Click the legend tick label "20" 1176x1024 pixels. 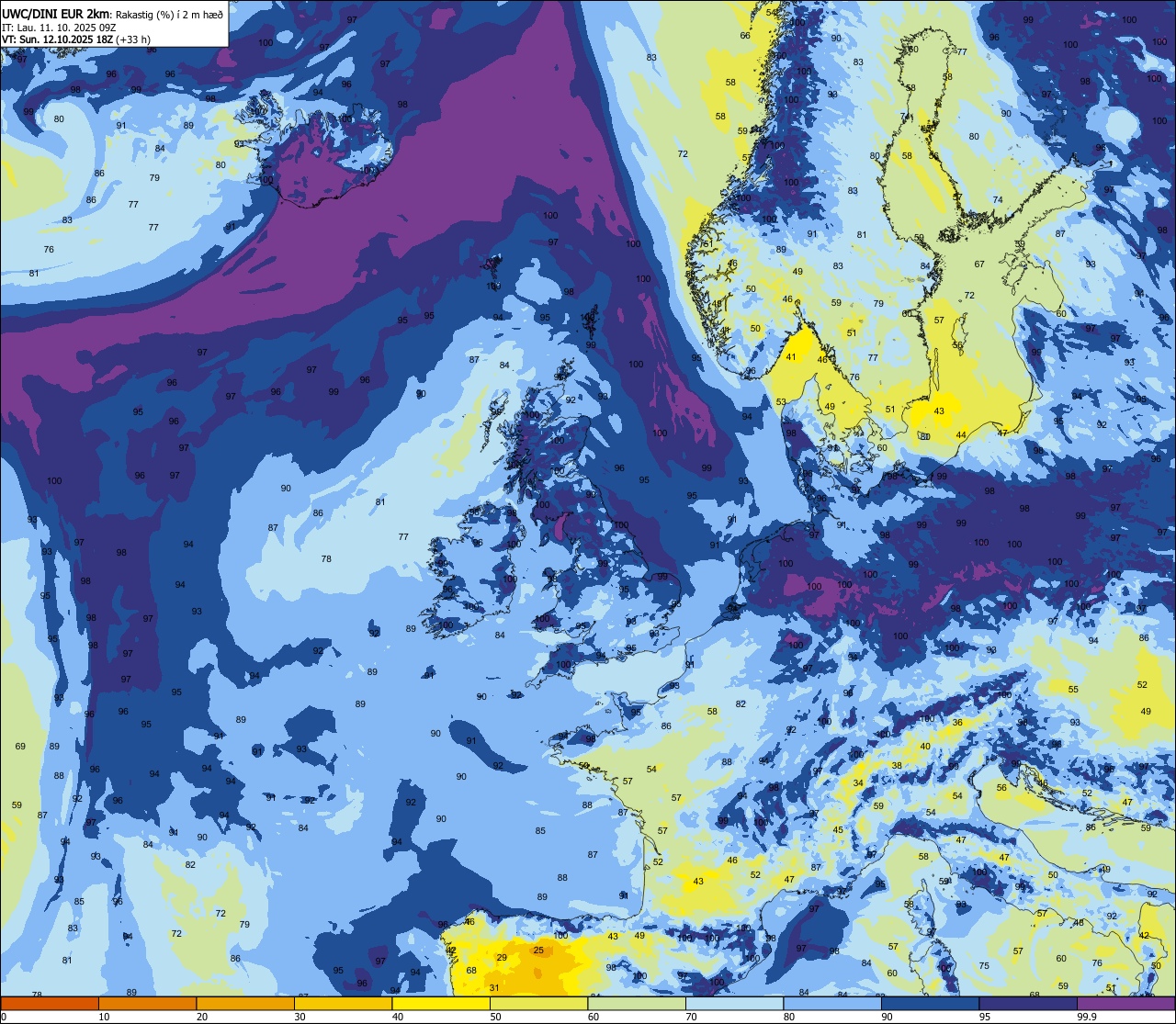(201, 1016)
